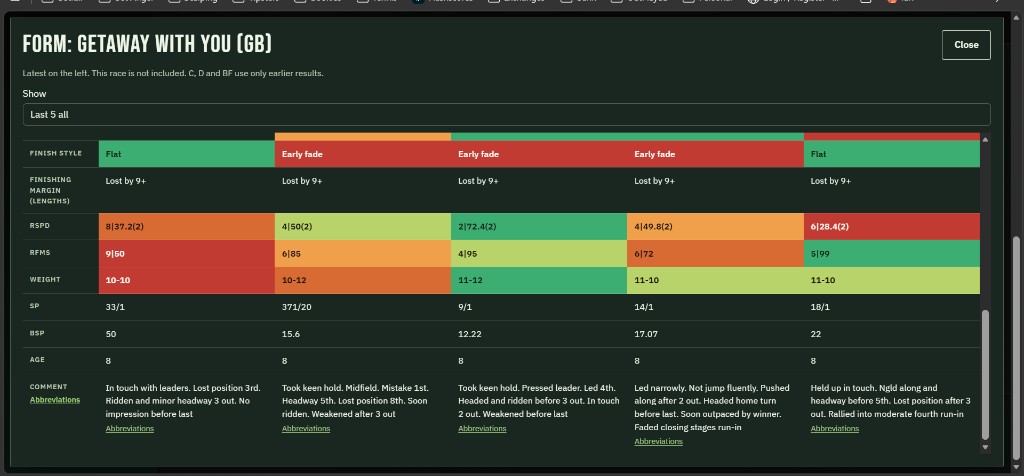Select RSPD cell 2|72.4(2)
This screenshot has height=476, width=1024.
[x=539, y=227]
